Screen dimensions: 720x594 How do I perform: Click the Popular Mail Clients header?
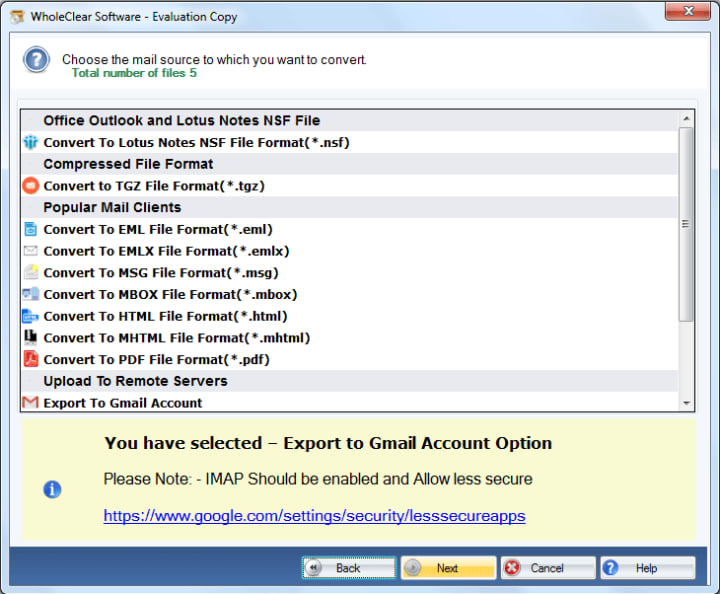pos(349,207)
